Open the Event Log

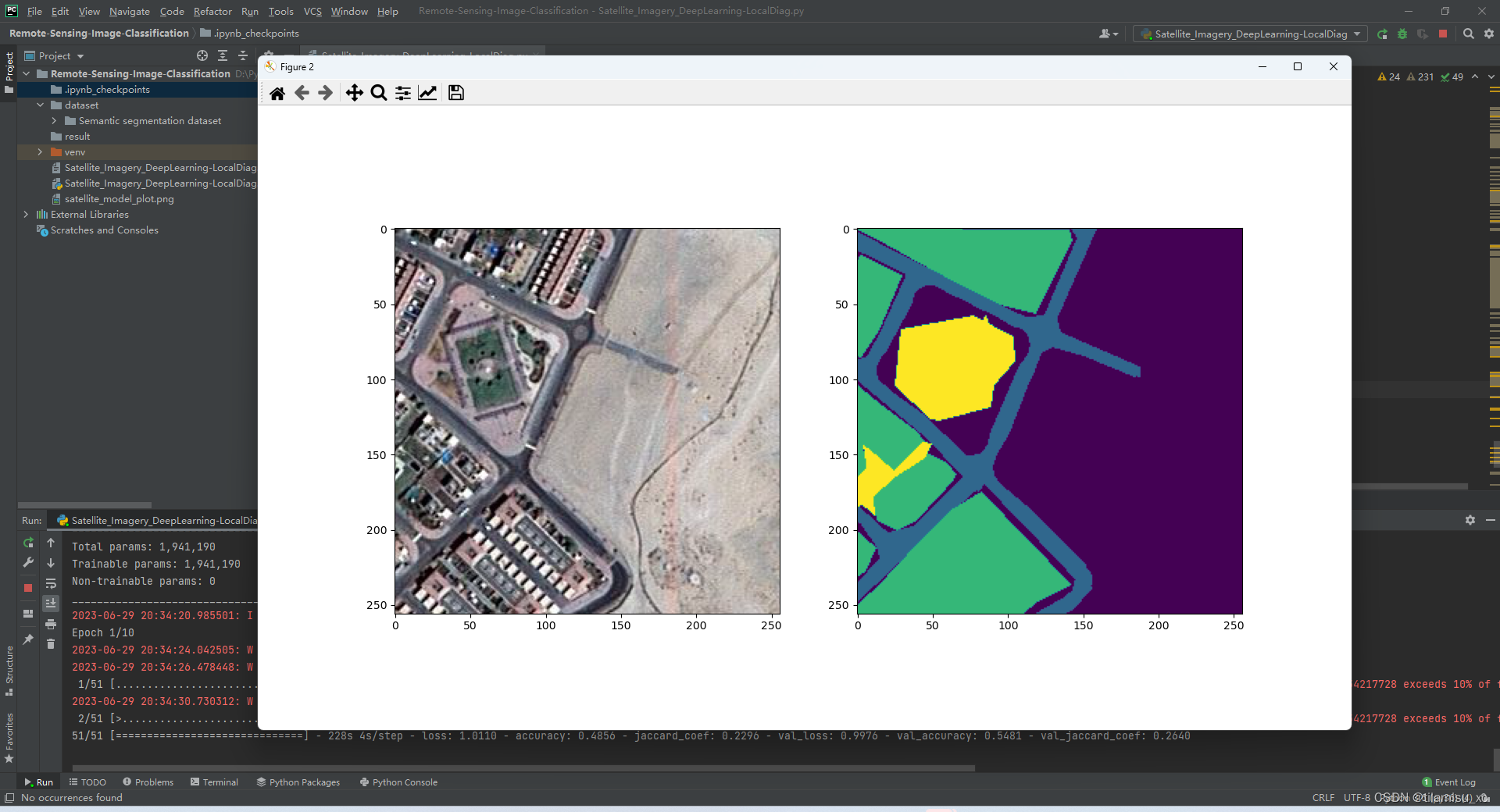click(x=1448, y=782)
